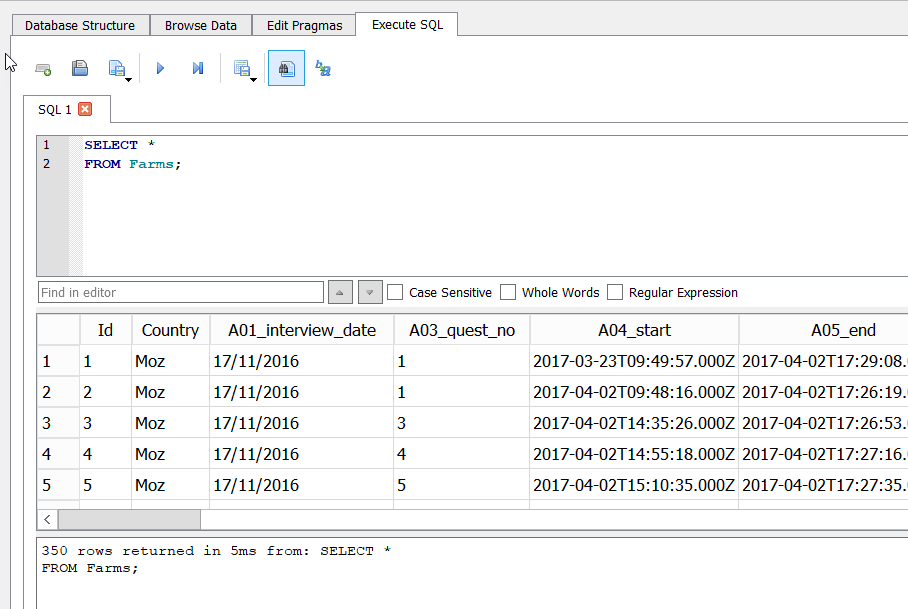Click the save SQL file icon
Screen dimensions: 908x609
coord(117,68)
